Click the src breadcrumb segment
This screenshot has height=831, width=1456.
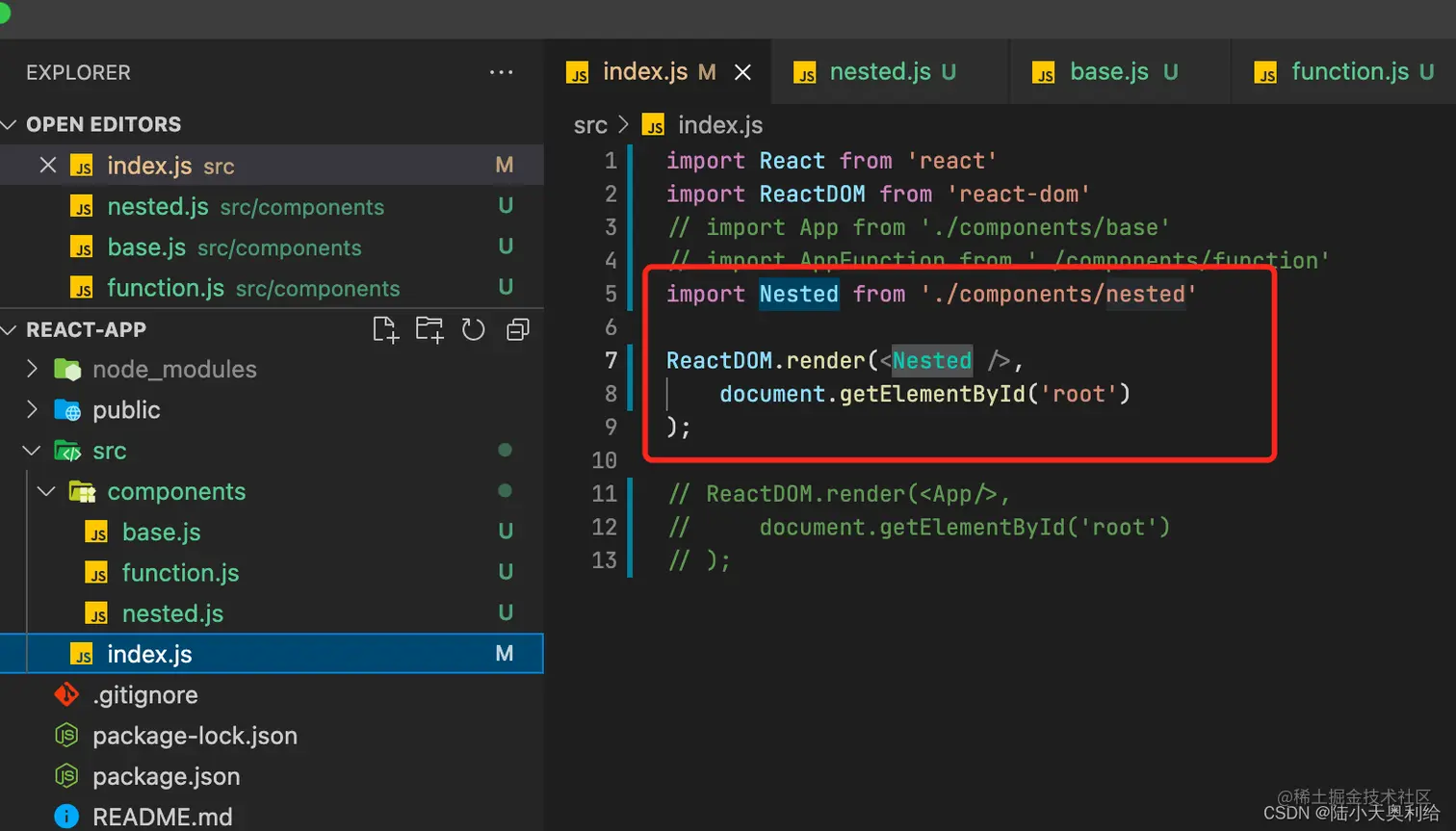(x=590, y=125)
